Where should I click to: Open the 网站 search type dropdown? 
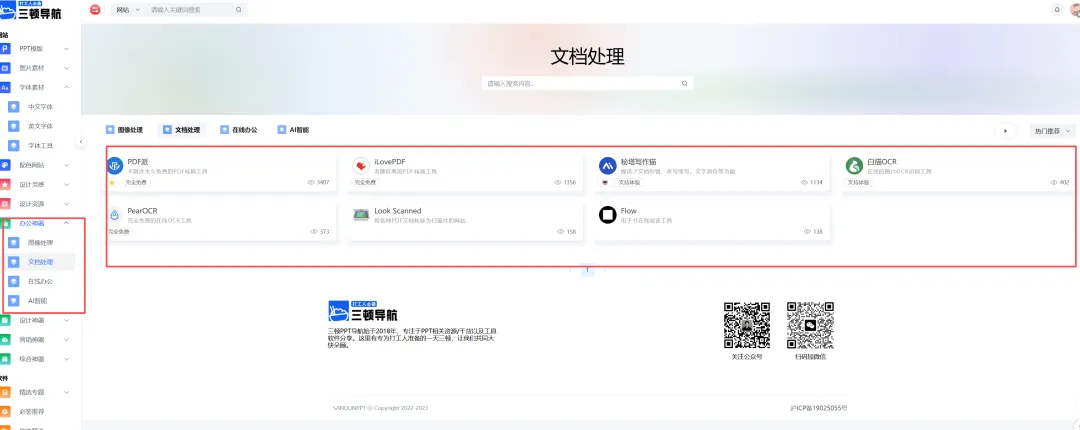[127, 10]
